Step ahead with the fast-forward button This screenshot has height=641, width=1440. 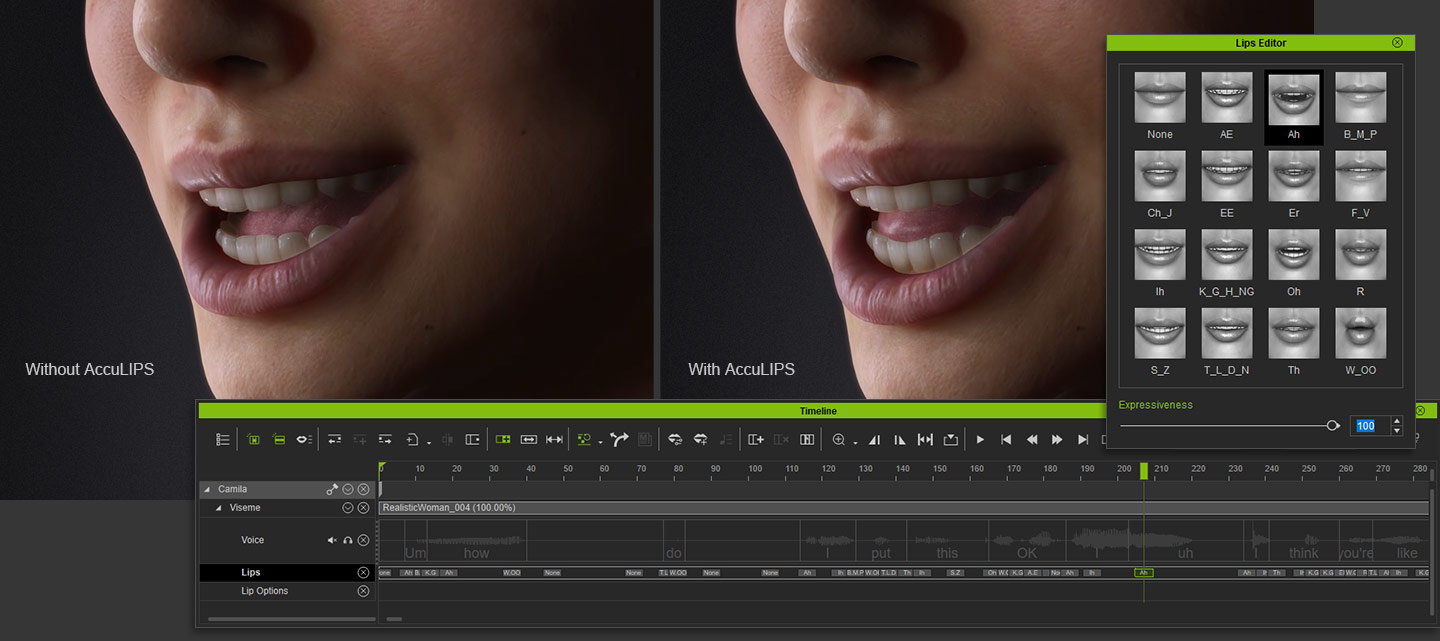pyautogui.click(x=1057, y=440)
